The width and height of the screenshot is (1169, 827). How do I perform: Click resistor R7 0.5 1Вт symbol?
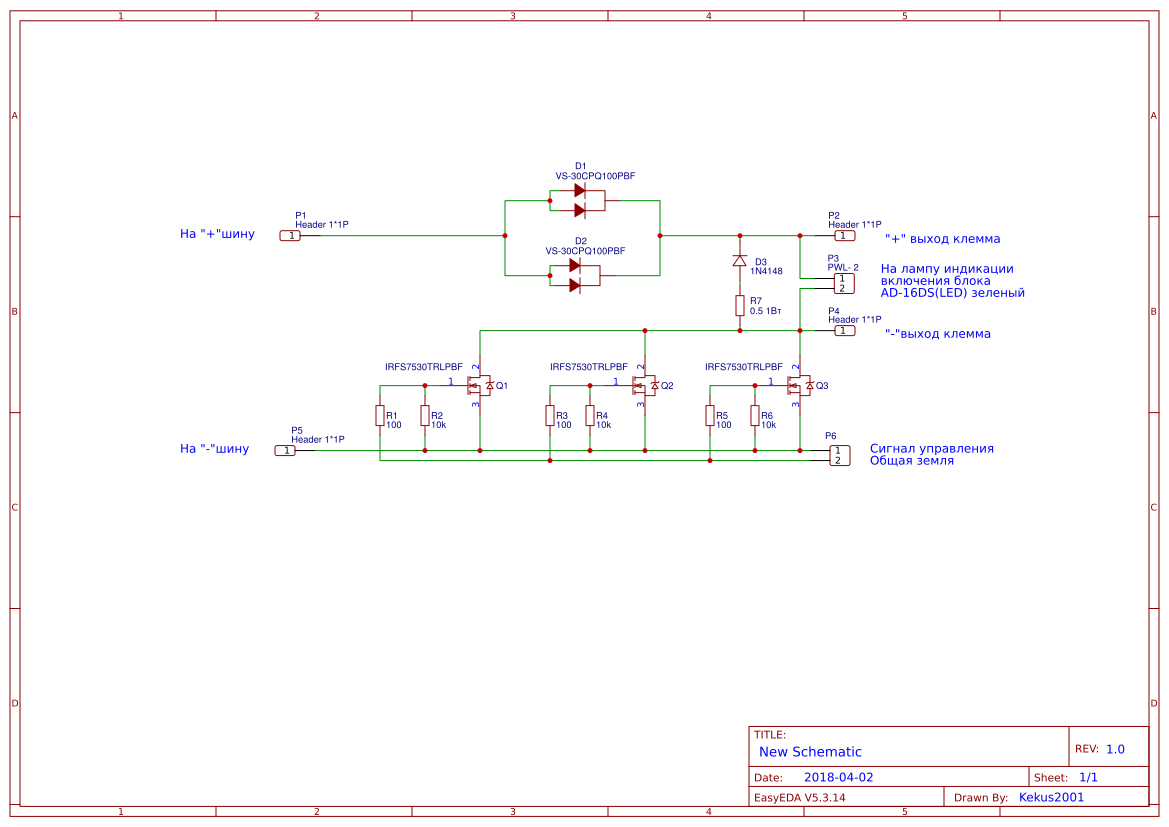[739, 306]
